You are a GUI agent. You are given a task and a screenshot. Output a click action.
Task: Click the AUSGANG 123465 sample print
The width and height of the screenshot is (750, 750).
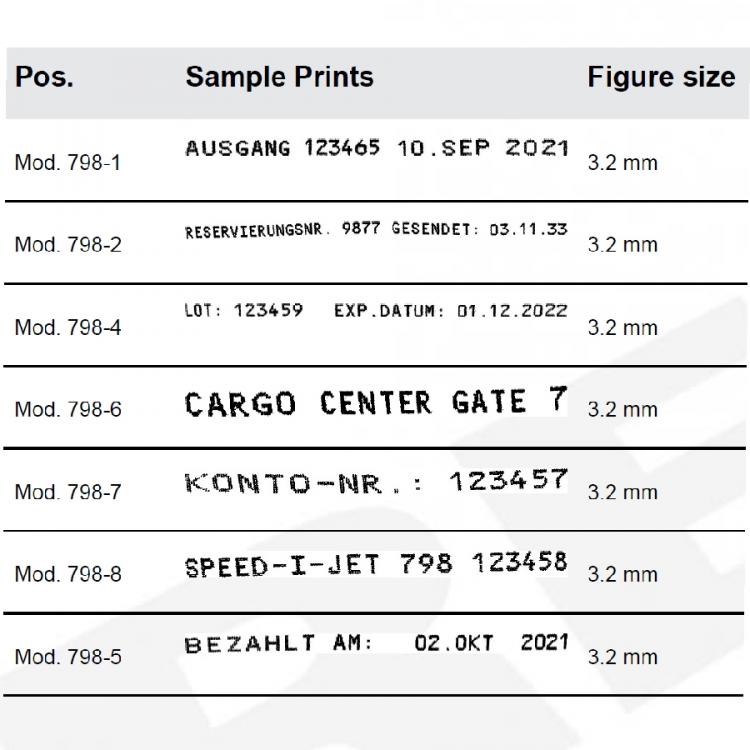(377, 148)
